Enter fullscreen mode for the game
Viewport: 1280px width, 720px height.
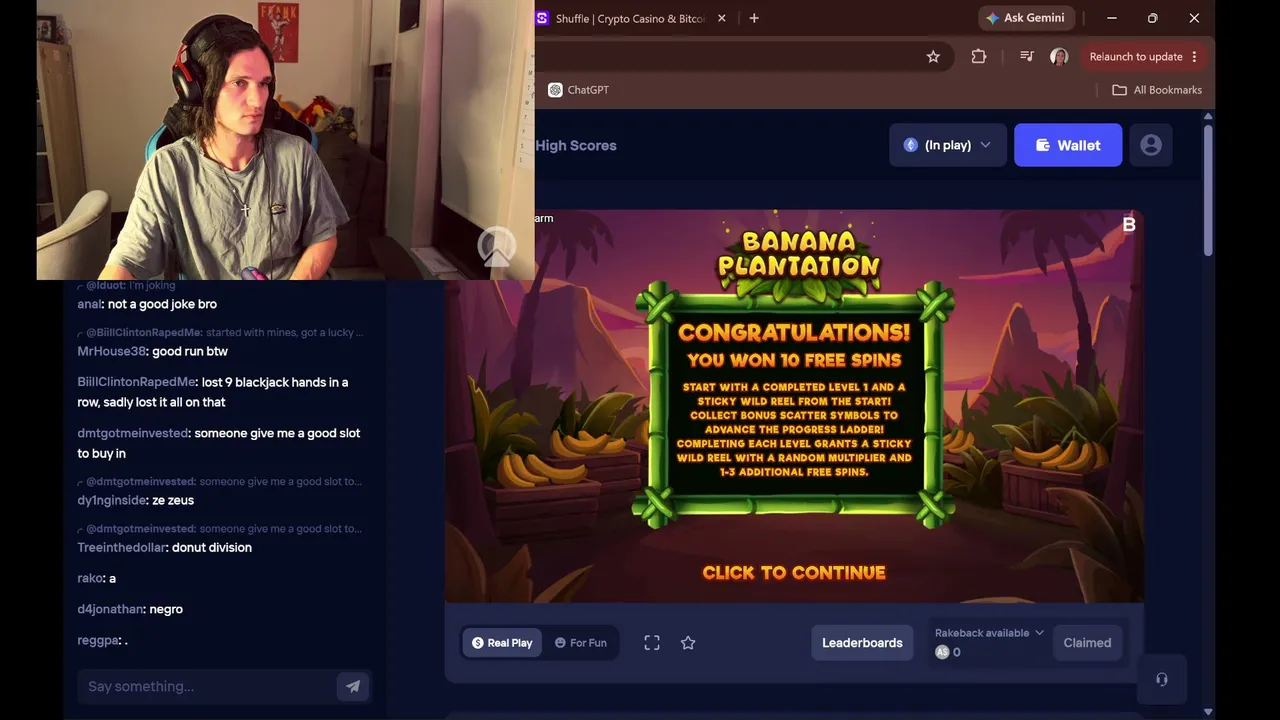(x=652, y=643)
